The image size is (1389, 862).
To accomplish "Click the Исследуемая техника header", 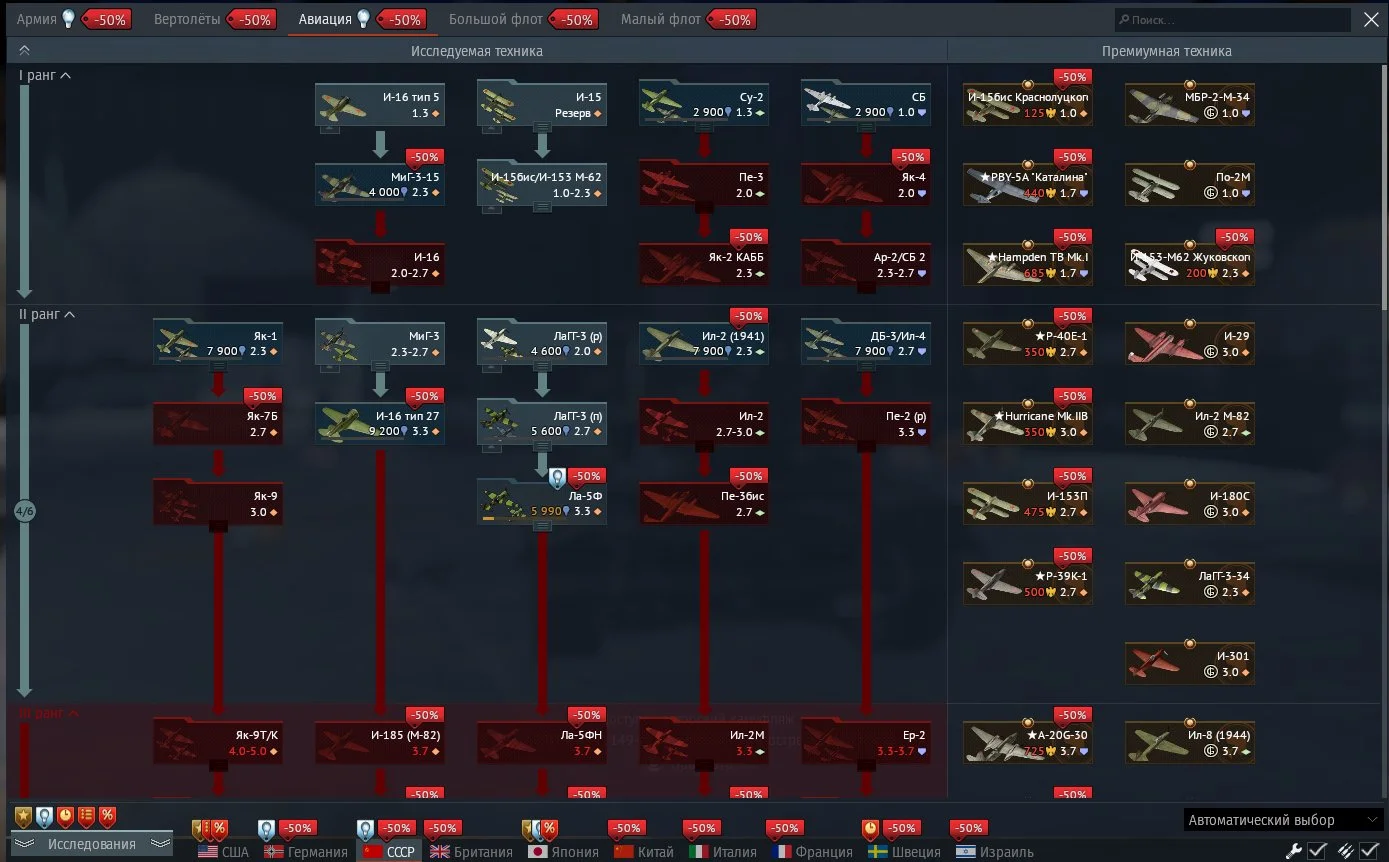I will click(x=477, y=51).
